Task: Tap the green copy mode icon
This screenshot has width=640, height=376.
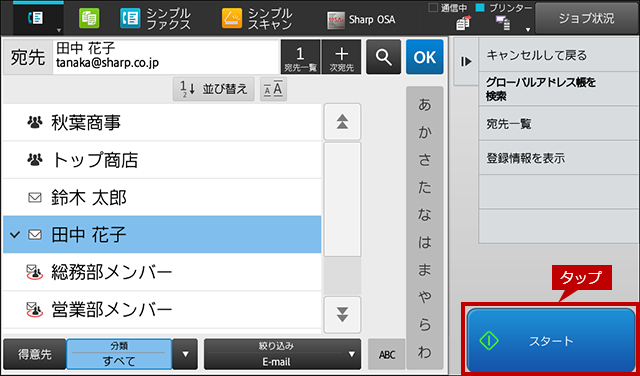Action: coord(89,19)
